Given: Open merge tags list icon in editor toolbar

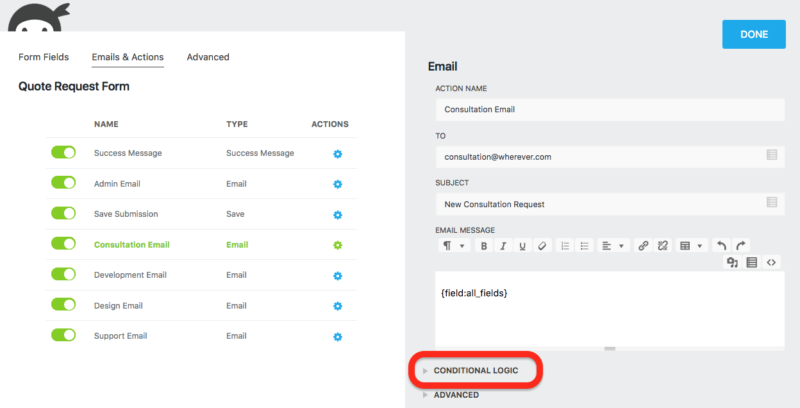Looking at the screenshot, I should [x=752, y=262].
